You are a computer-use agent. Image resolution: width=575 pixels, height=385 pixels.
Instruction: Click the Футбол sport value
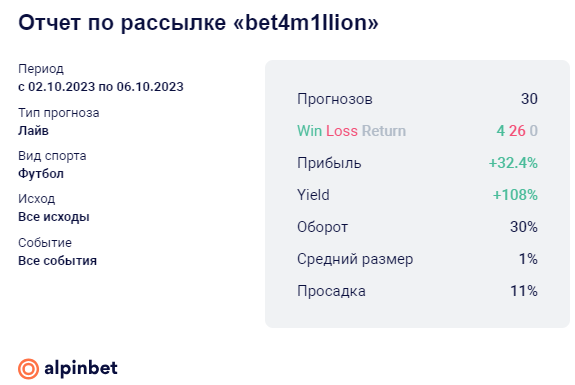pos(41,173)
